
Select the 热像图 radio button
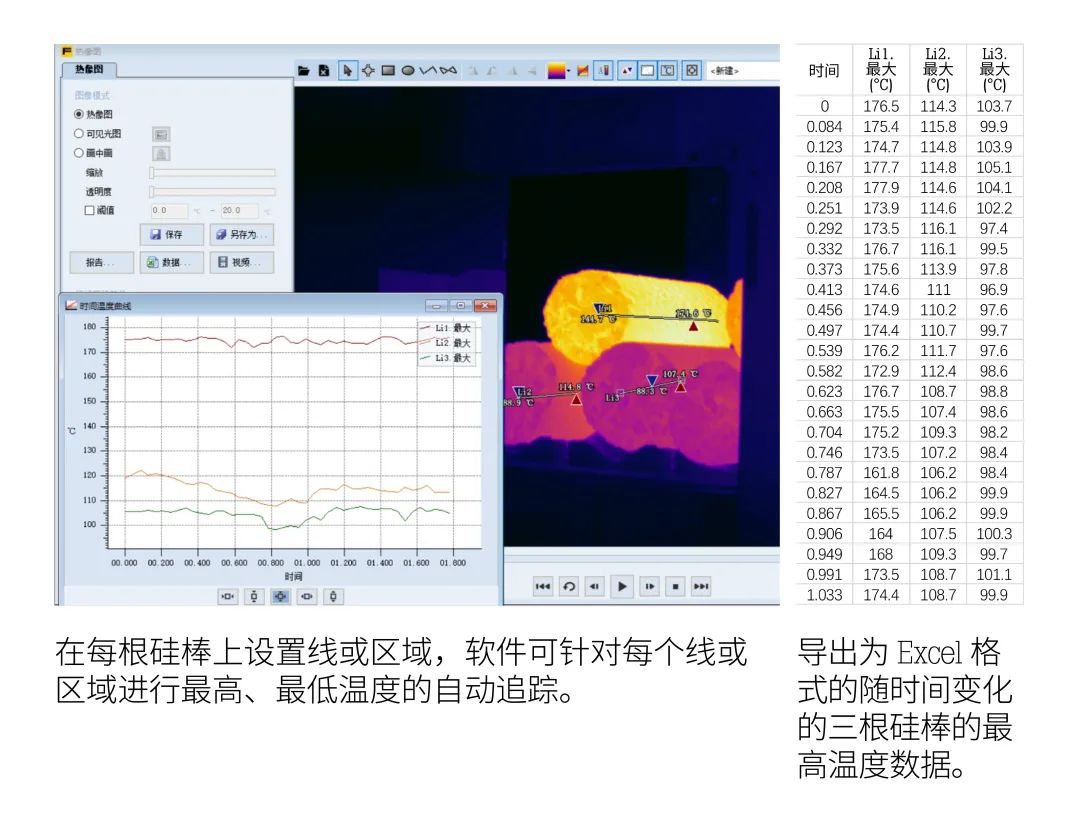click(79, 115)
